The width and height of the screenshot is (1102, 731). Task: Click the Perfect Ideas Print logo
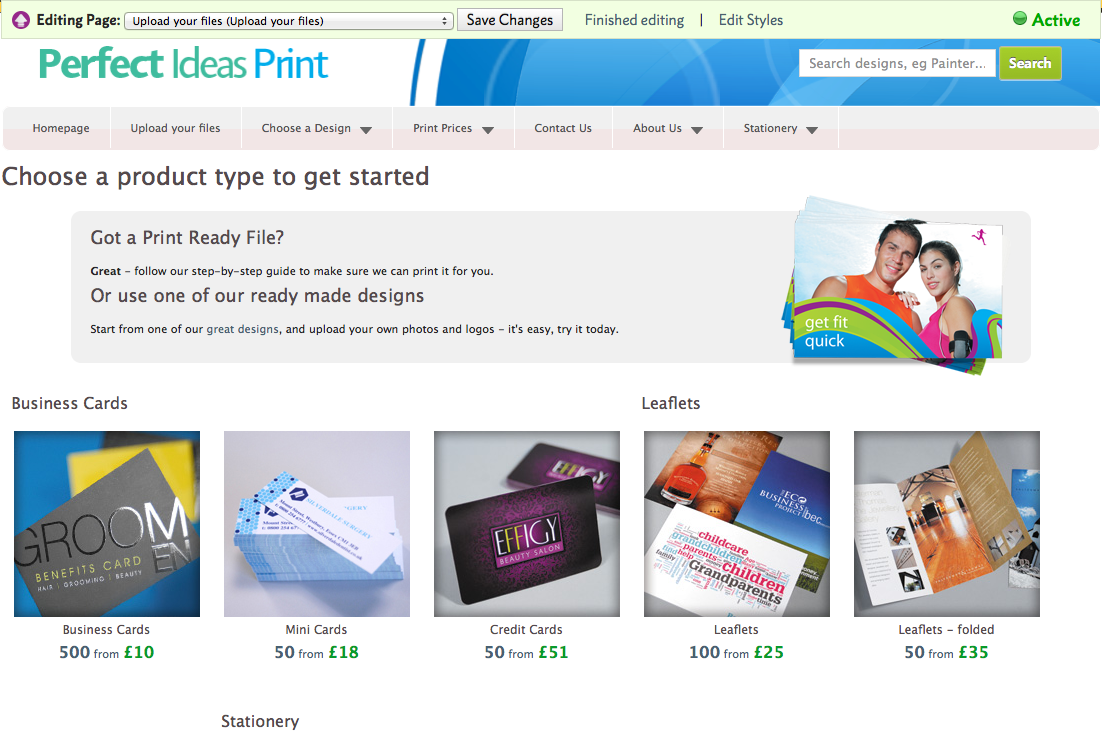point(183,64)
